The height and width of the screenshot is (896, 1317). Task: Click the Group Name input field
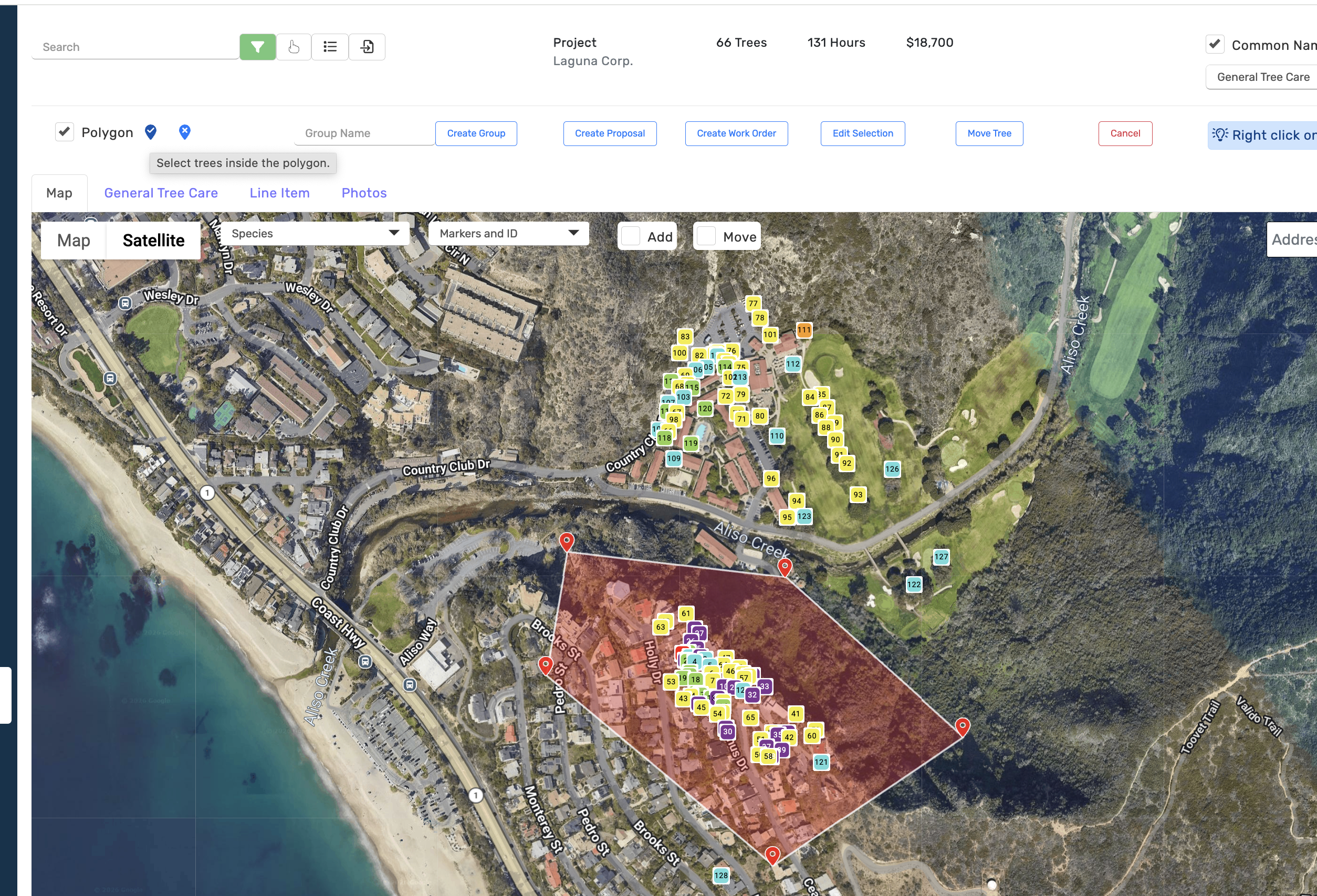(364, 133)
